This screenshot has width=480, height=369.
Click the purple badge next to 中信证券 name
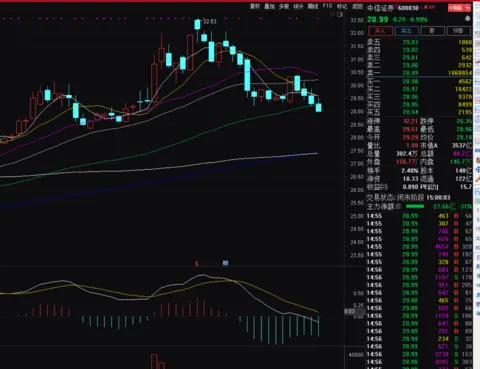point(396,6)
